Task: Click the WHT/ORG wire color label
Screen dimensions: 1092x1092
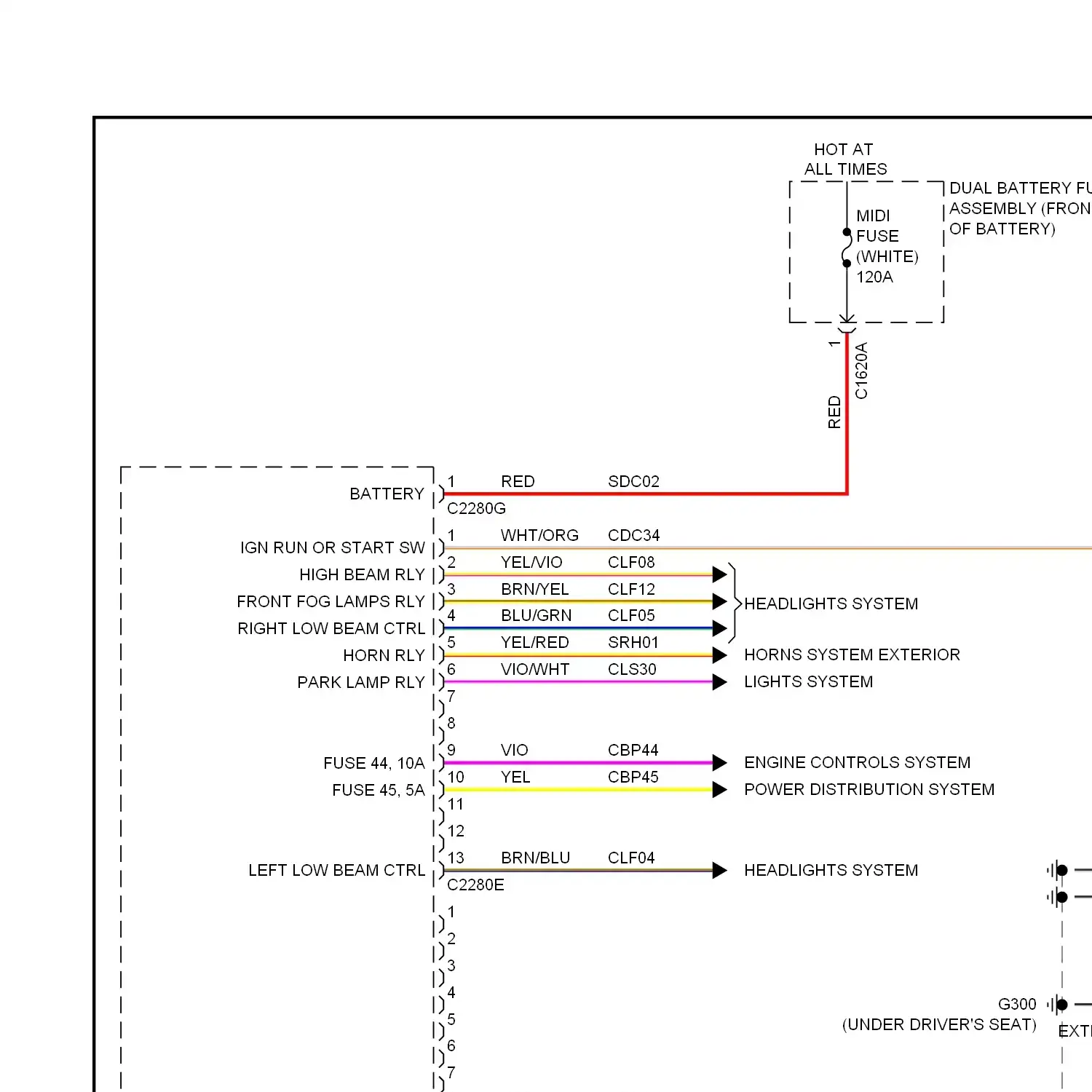Action: [539, 535]
